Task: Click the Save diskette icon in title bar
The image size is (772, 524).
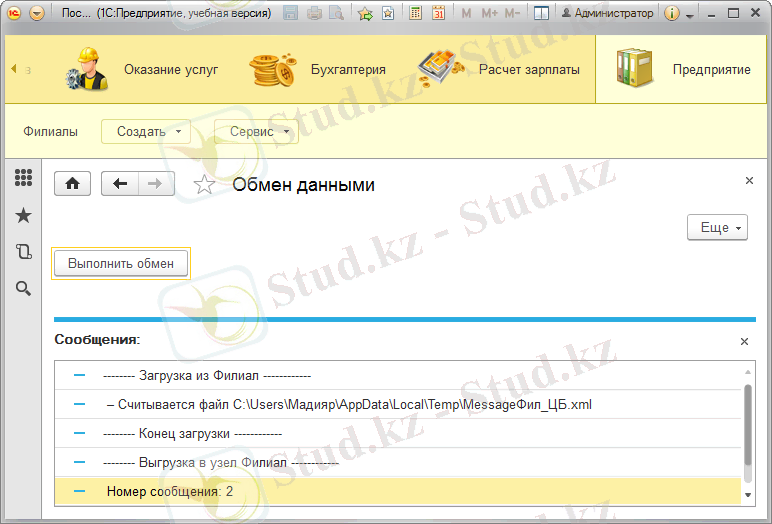Action: [290, 13]
